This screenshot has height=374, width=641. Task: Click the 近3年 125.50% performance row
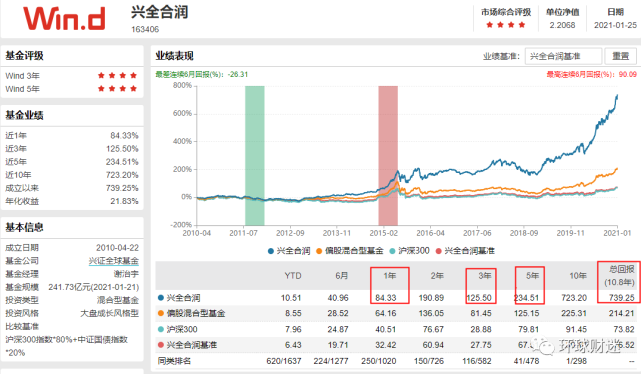coord(72,149)
